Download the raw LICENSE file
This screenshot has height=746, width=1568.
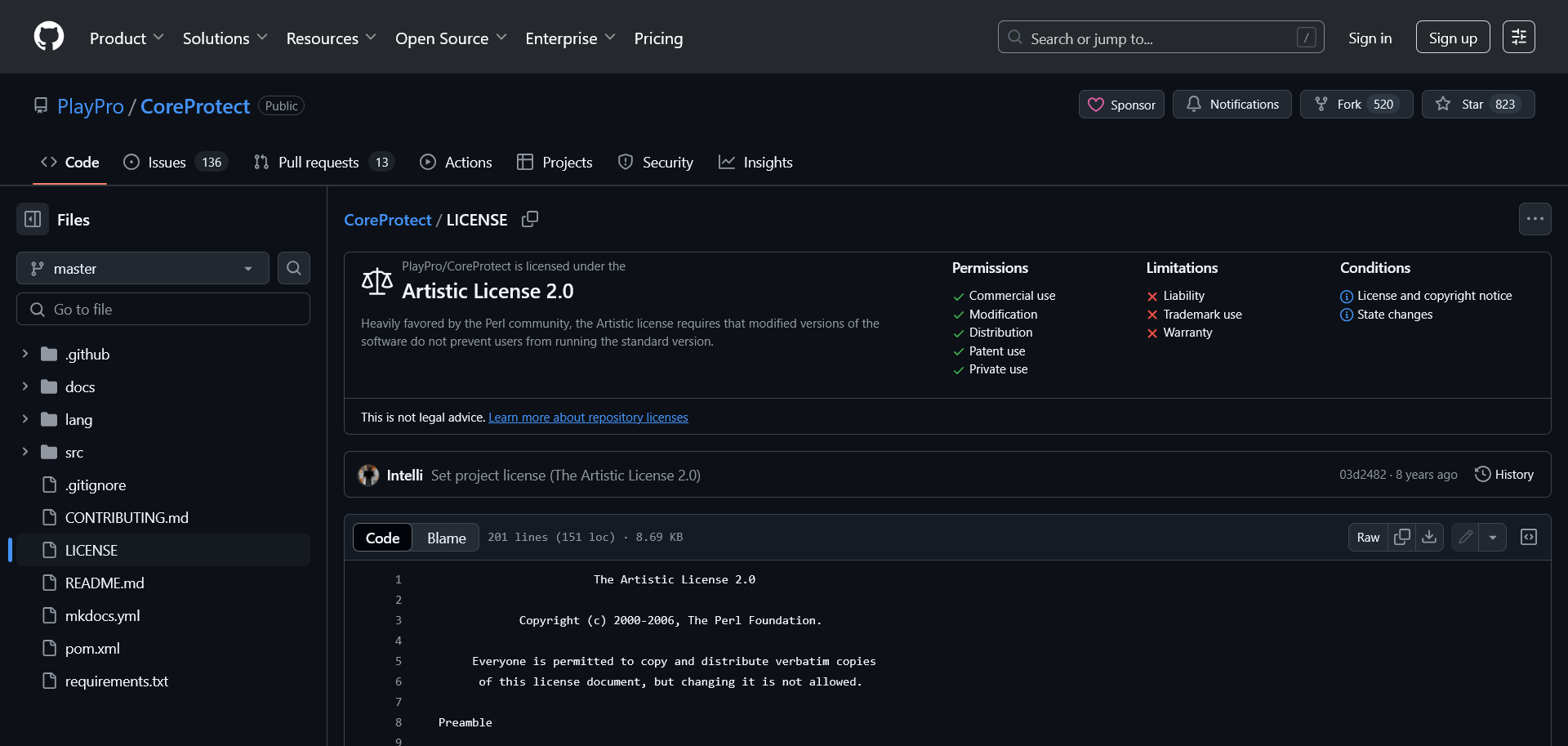pos(1429,537)
